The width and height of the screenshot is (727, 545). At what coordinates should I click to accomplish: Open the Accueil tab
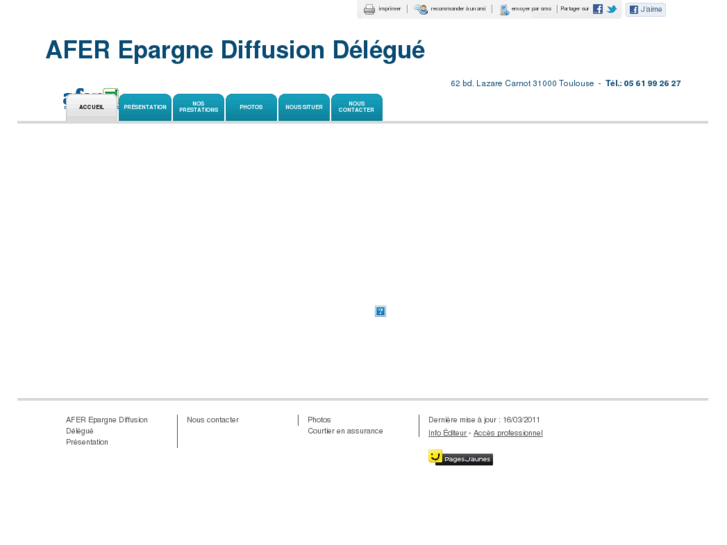pyautogui.click(x=91, y=108)
